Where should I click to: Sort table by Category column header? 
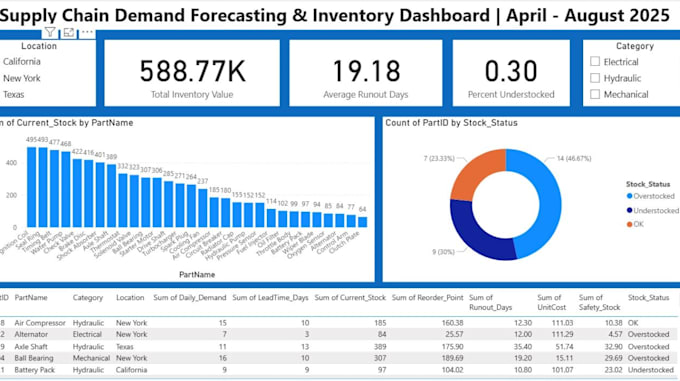[88, 298]
